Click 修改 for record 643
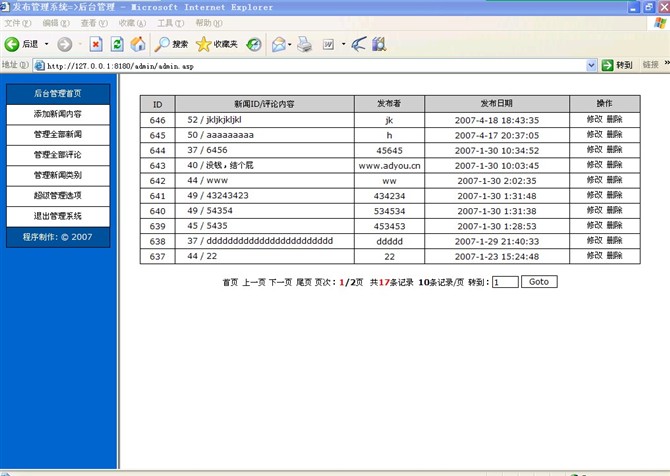This screenshot has height=476, width=670. tap(594, 165)
